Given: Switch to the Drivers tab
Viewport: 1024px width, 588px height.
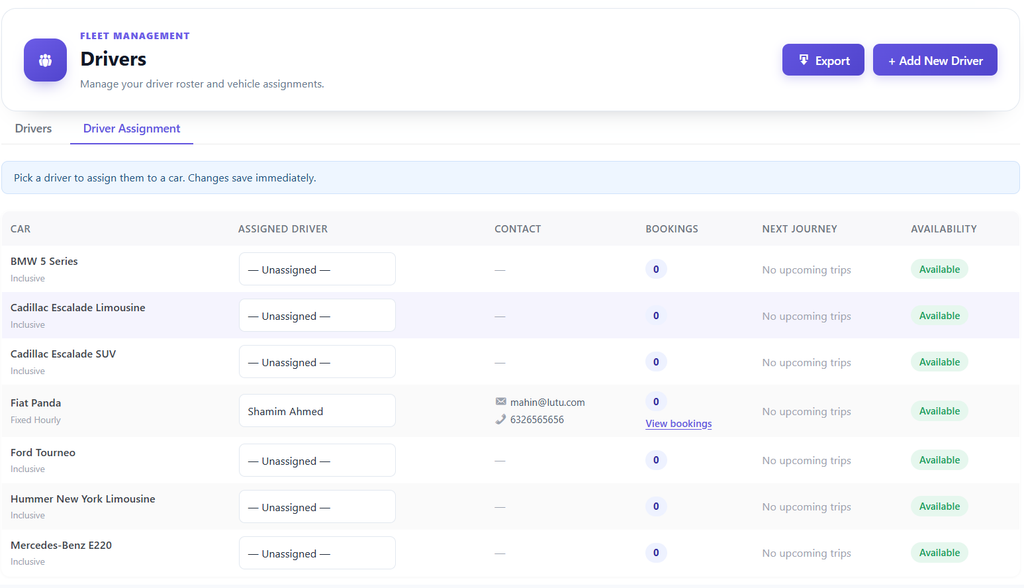Looking at the screenshot, I should [33, 129].
